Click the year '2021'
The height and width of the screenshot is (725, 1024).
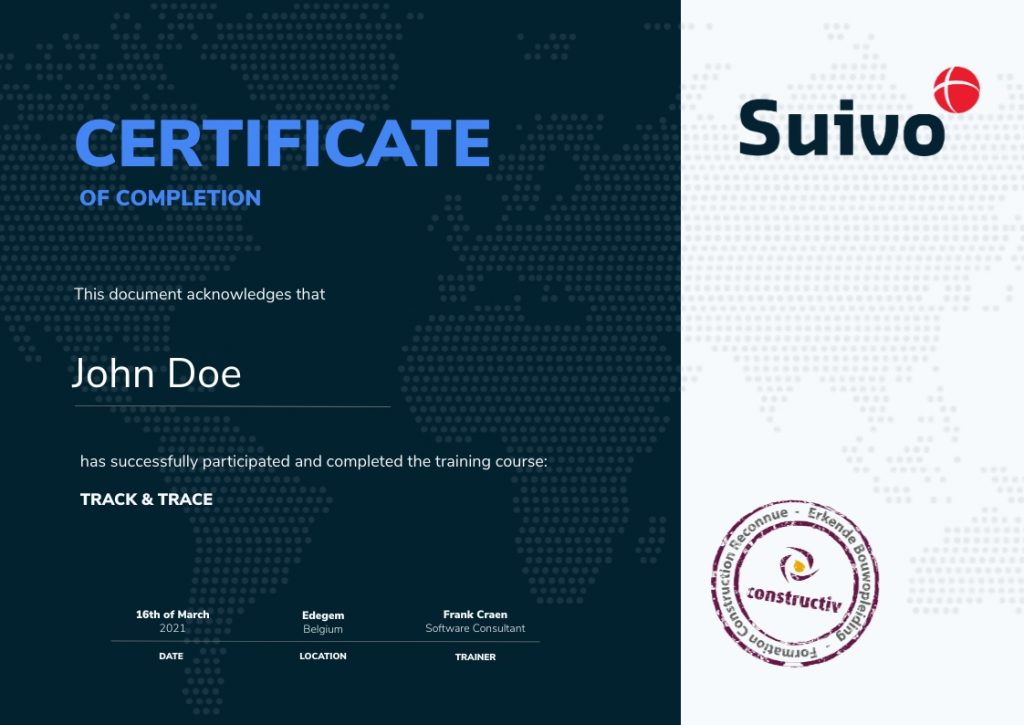172,628
